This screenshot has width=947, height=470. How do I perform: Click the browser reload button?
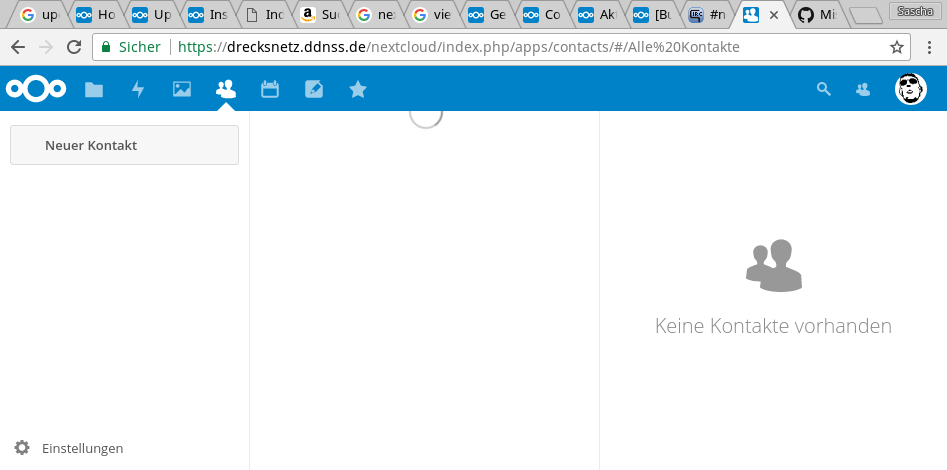point(73,47)
